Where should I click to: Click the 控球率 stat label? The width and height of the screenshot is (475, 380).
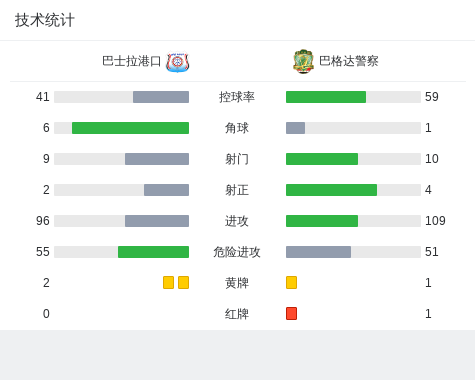tap(237, 97)
